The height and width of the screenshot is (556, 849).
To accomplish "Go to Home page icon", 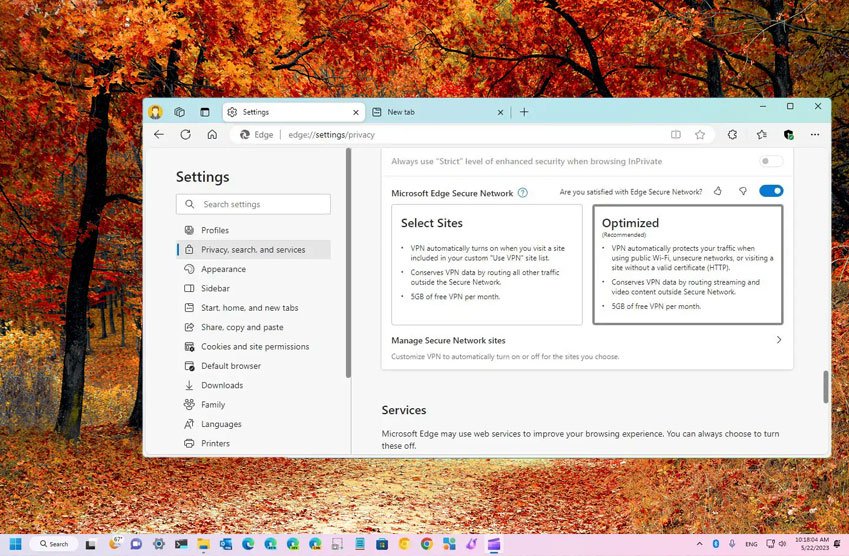I will point(212,134).
